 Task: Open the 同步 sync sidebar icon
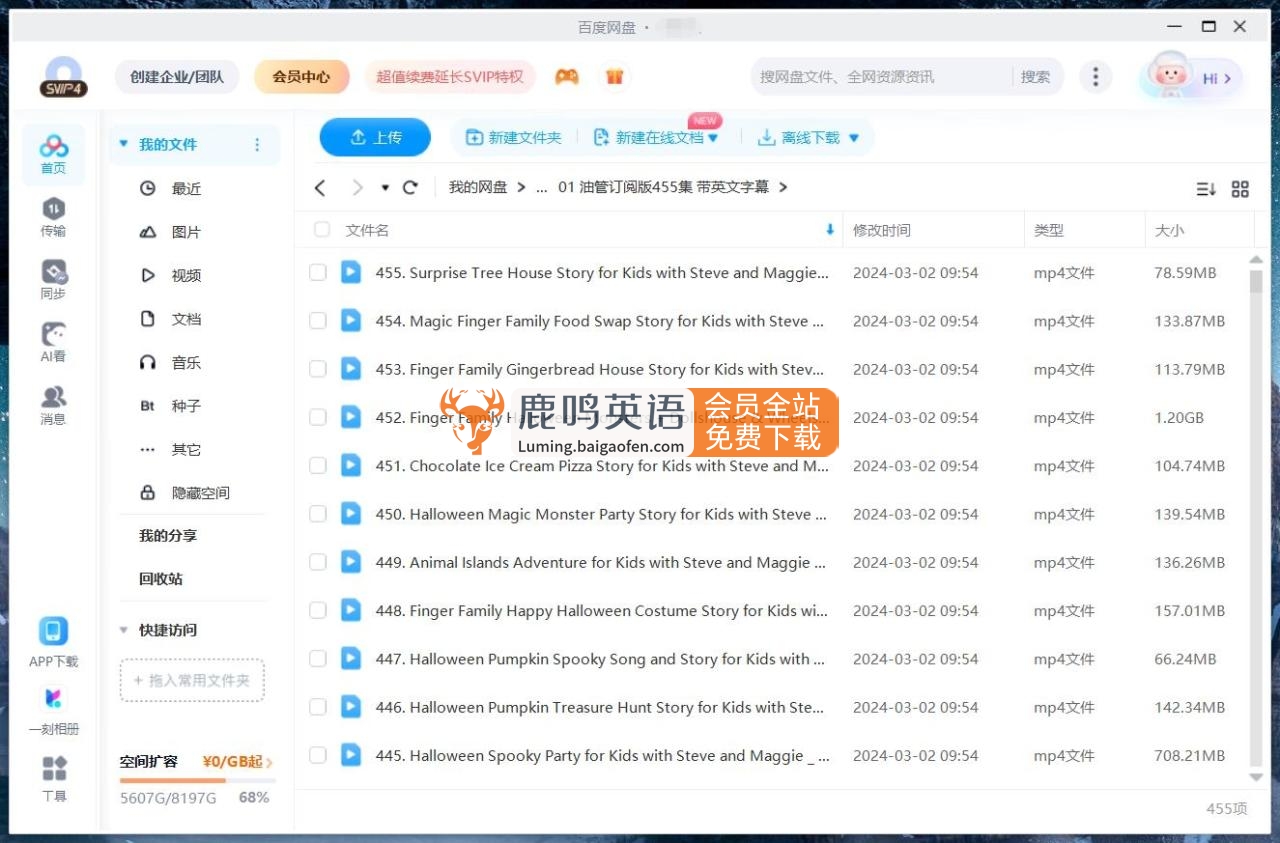click(54, 280)
